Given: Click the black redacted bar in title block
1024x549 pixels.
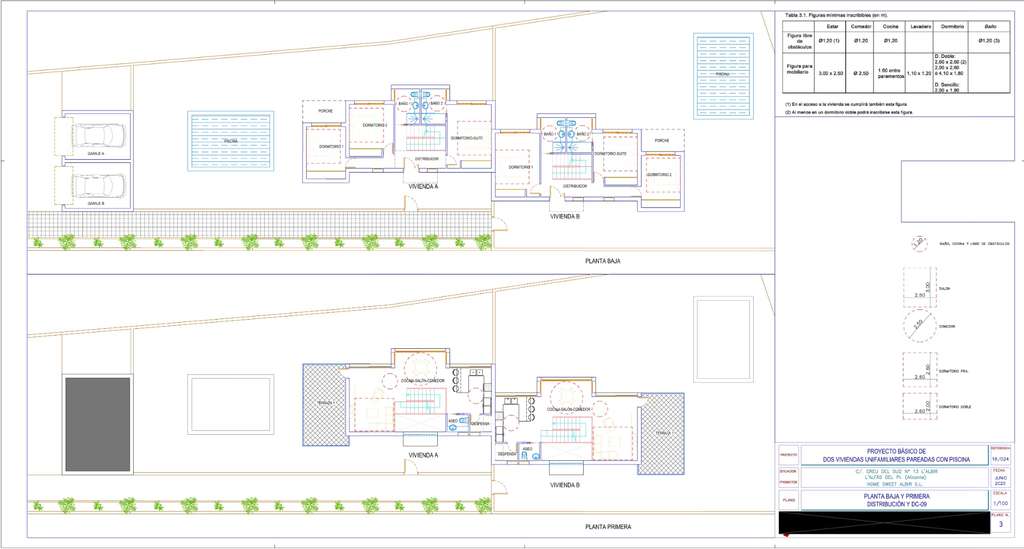Looking at the screenshot, I should click(x=882, y=522).
